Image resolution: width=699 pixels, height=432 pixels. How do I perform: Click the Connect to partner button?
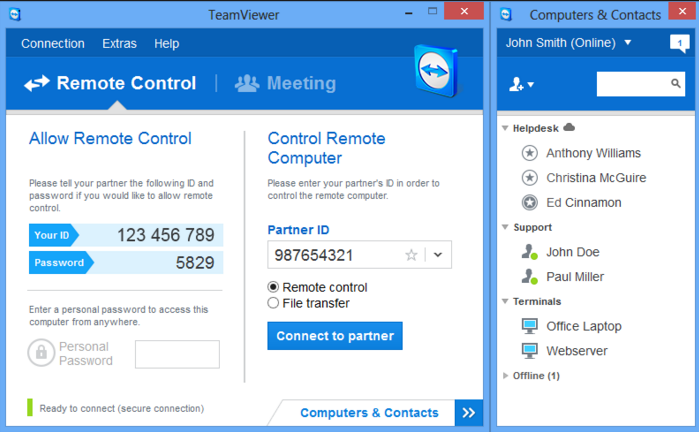point(335,336)
